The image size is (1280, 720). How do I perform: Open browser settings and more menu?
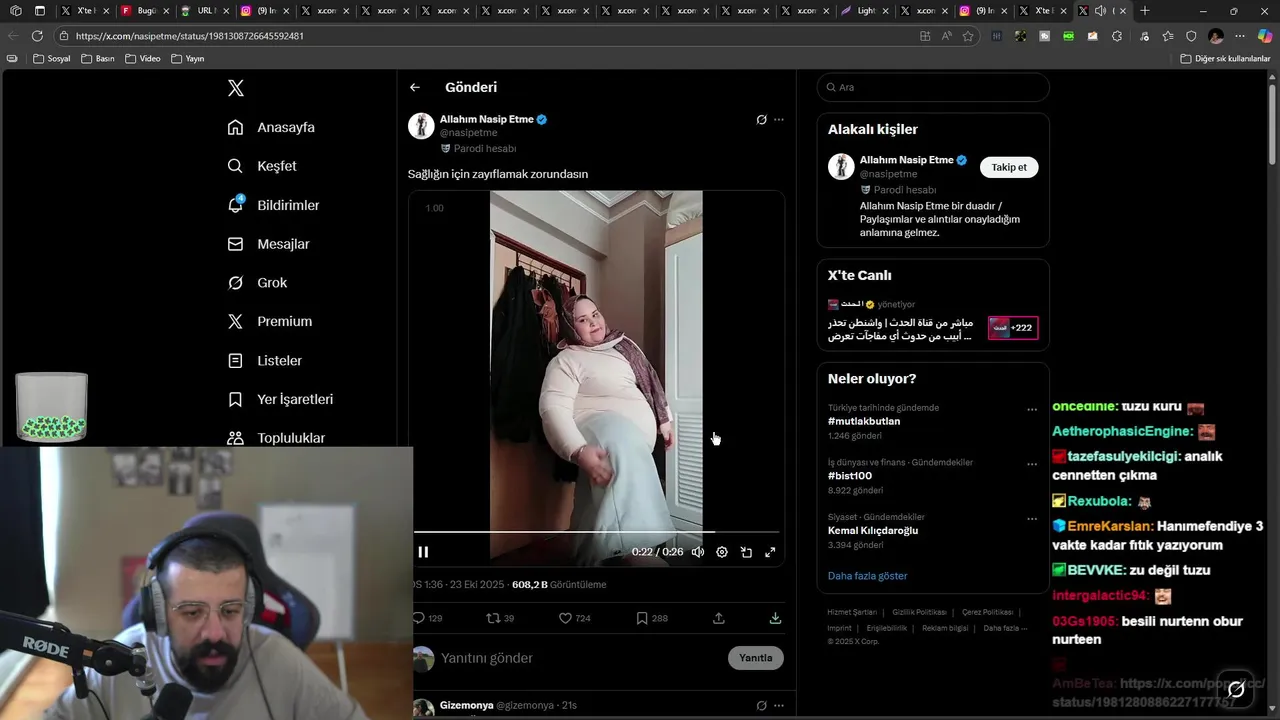[x=1241, y=36]
